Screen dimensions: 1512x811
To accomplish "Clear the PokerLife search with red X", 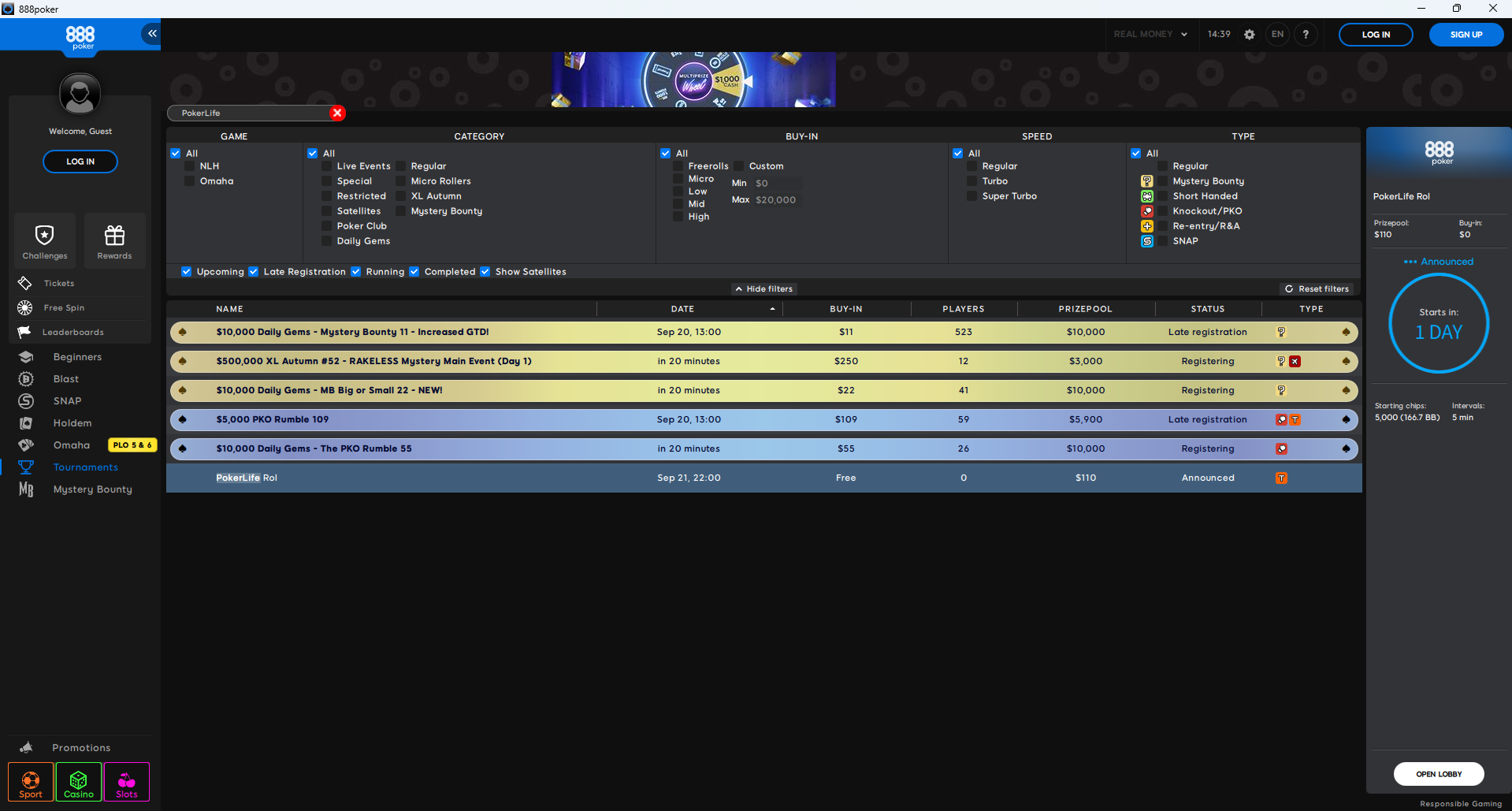I will point(337,113).
